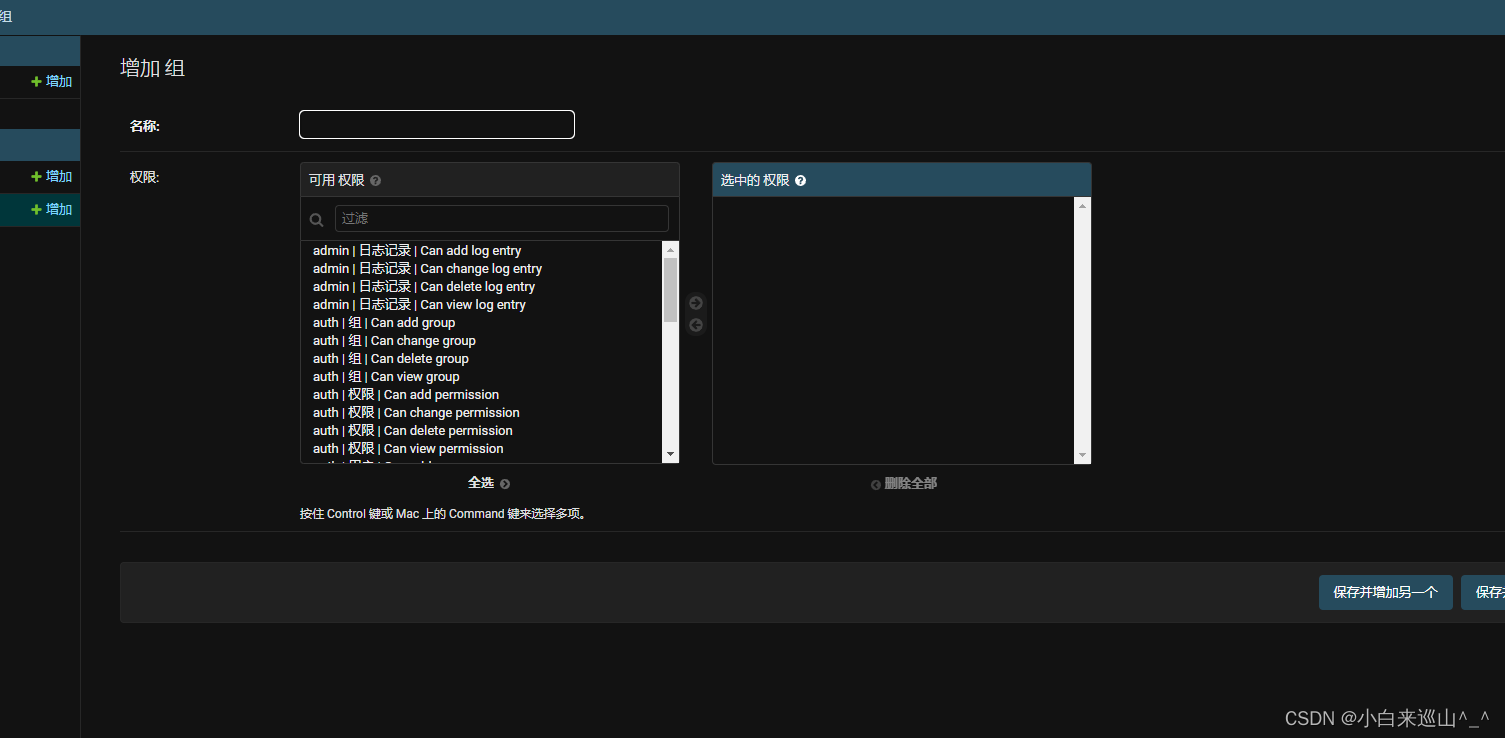Image resolution: width=1505 pixels, height=738 pixels.
Task: Click the first 增加 link in sidebar
Action: tap(52, 82)
